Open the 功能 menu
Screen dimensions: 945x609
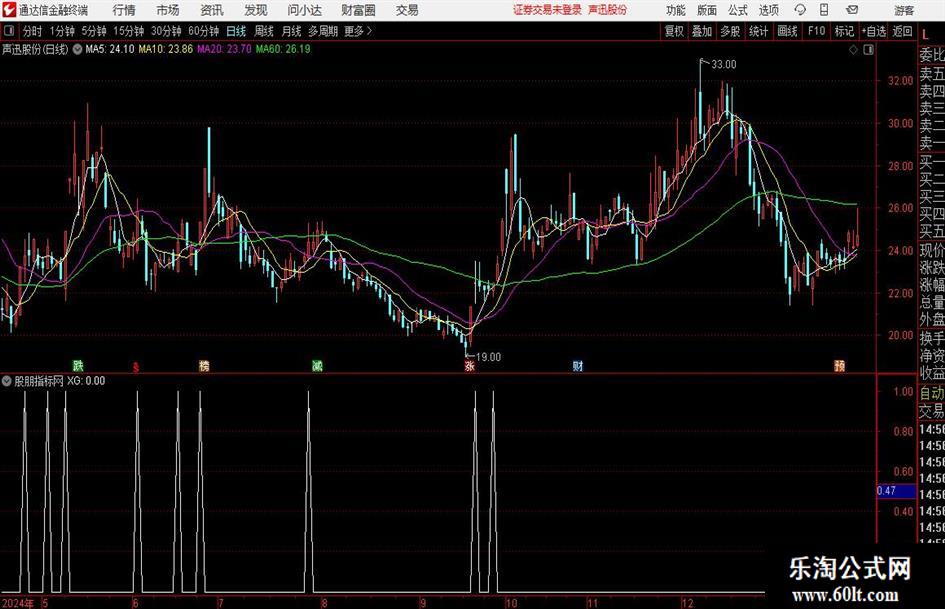pyautogui.click(x=676, y=10)
